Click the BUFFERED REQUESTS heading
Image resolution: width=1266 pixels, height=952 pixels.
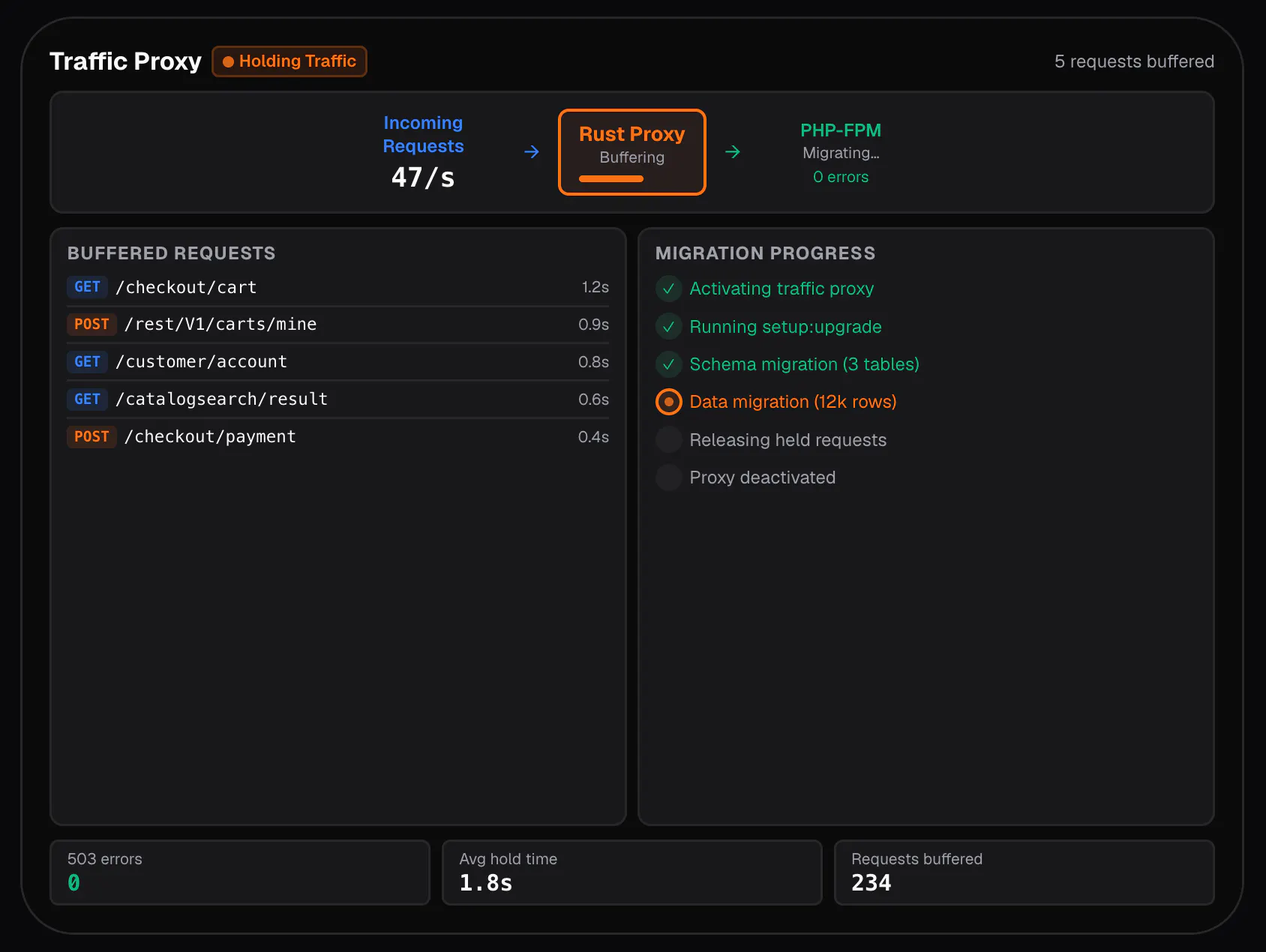coord(171,253)
